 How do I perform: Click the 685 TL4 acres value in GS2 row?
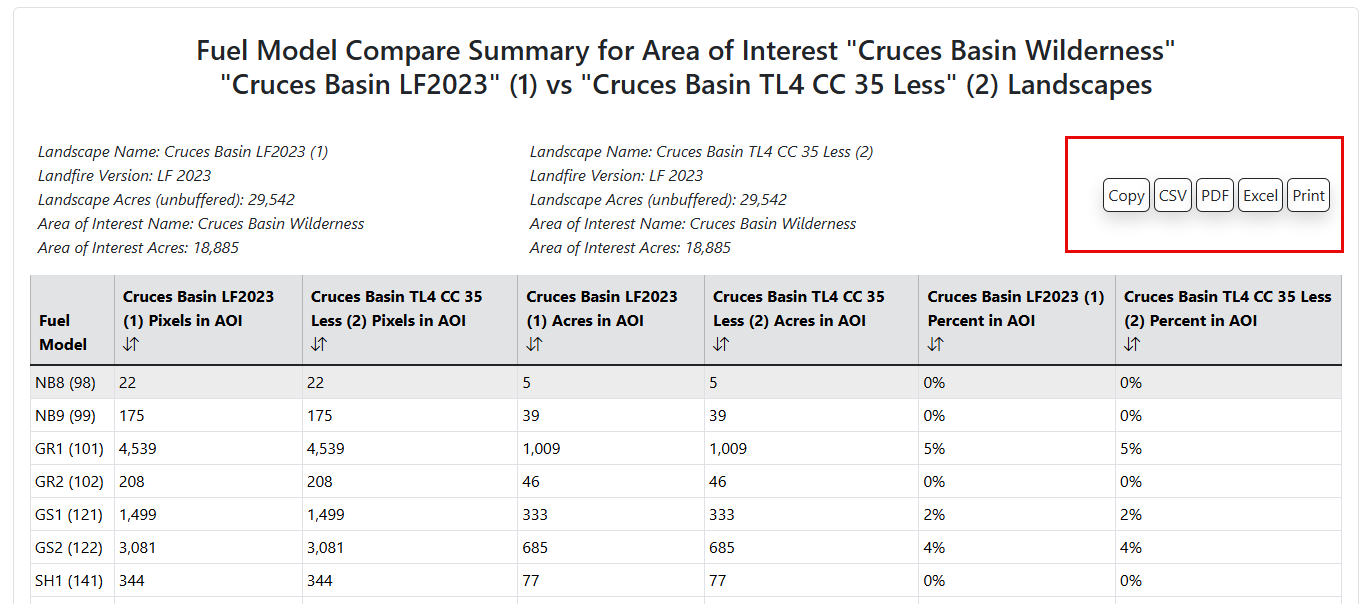[x=722, y=547]
